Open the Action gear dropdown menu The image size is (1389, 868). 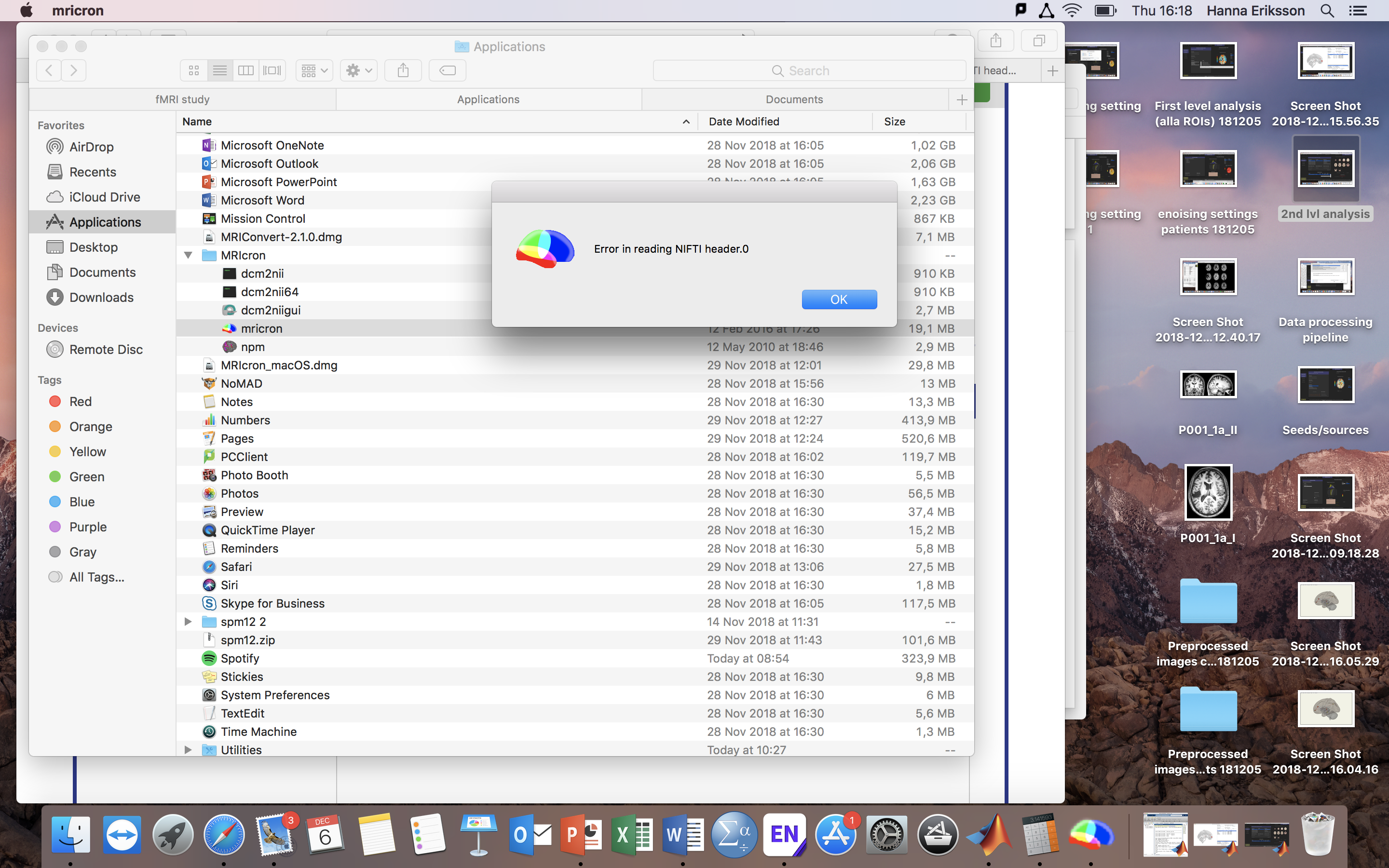pyautogui.click(x=359, y=70)
